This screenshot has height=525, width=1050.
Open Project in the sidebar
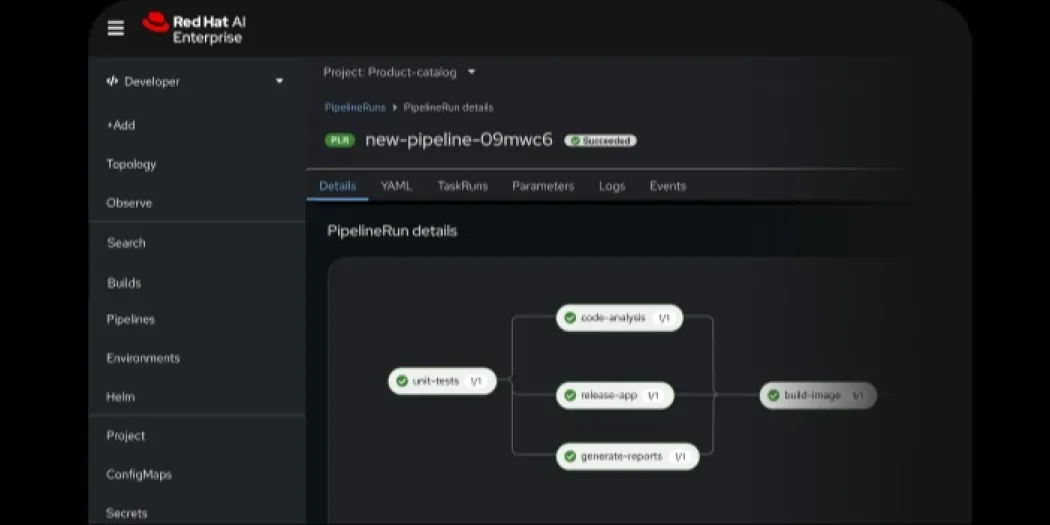125,436
